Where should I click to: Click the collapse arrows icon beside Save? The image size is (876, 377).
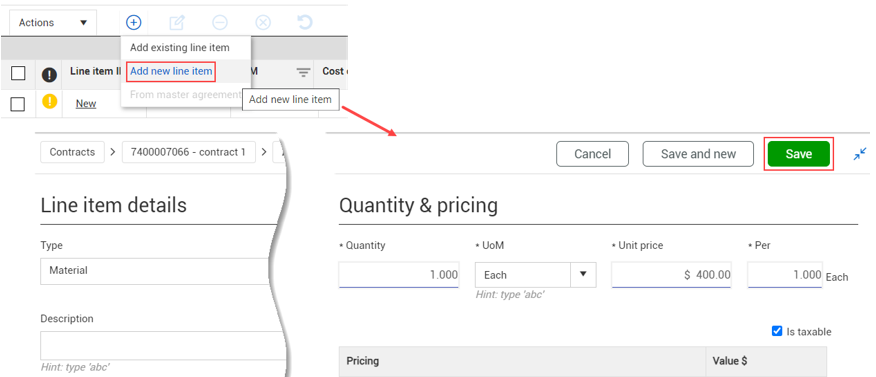pyautogui.click(x=860, y=154)
